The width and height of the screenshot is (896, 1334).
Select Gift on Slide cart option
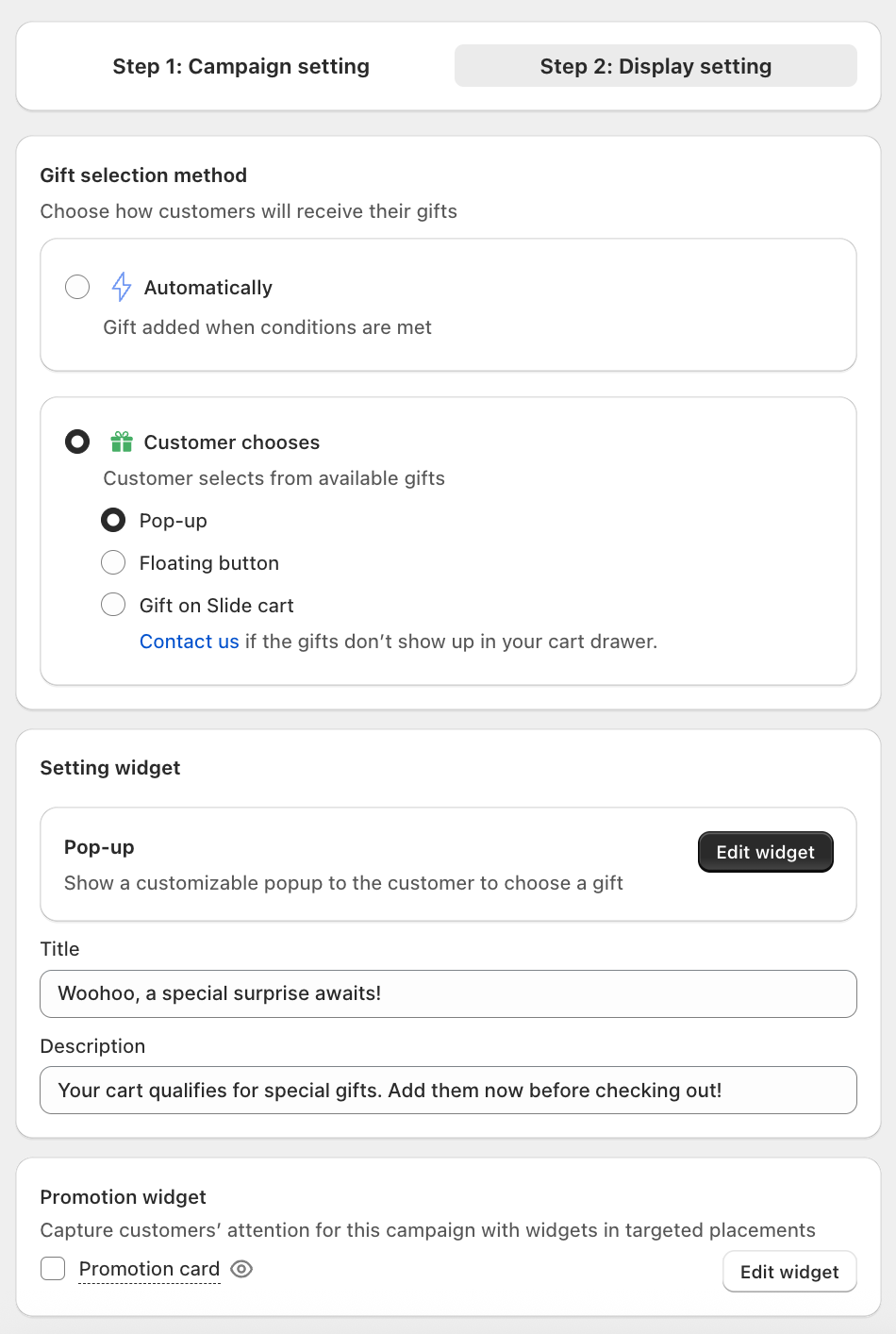click(113, 605)
